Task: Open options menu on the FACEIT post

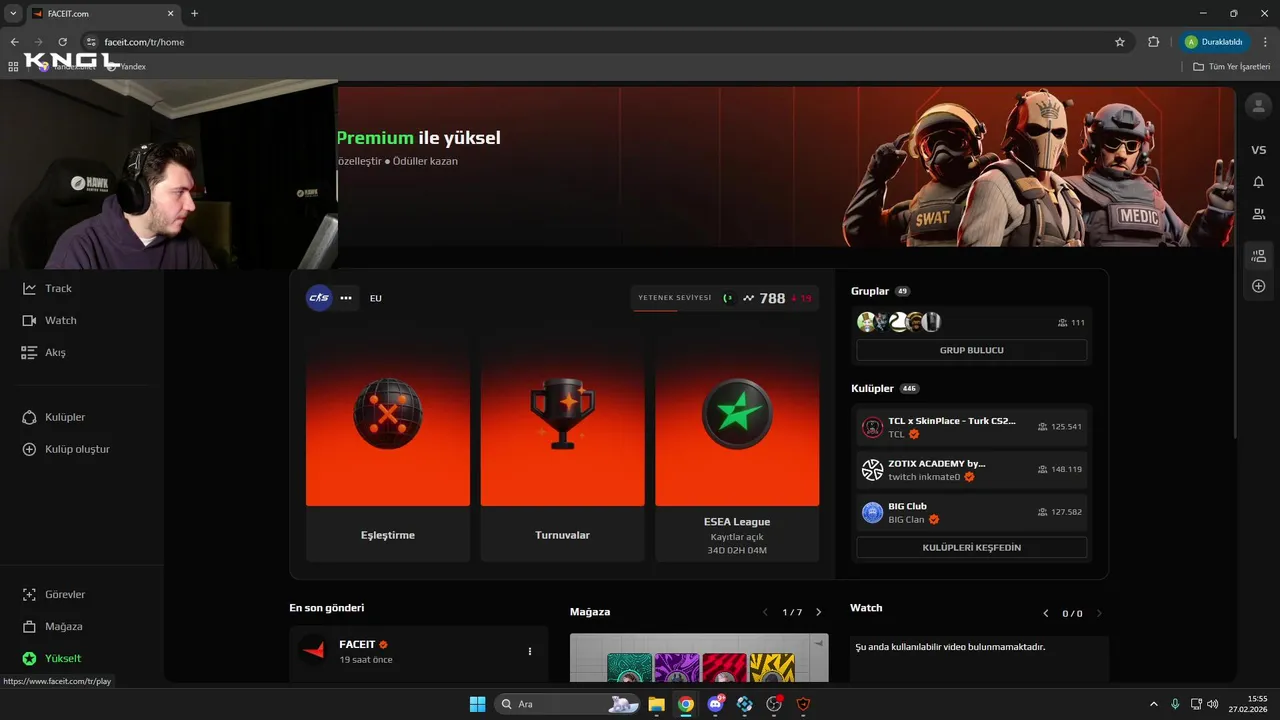Action: pyautogui.click(x=530, y=651)
